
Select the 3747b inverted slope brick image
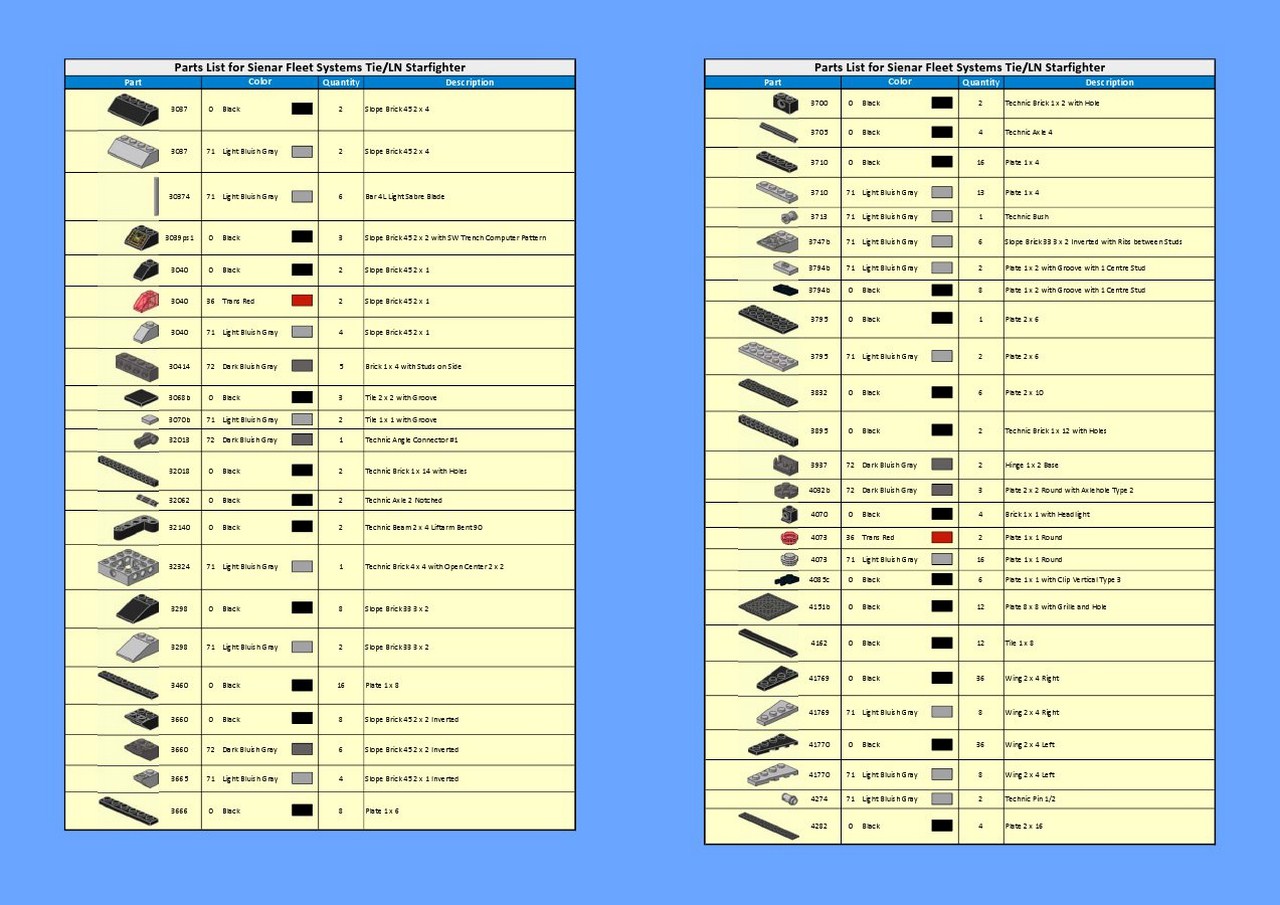click(x=778, y=241)
